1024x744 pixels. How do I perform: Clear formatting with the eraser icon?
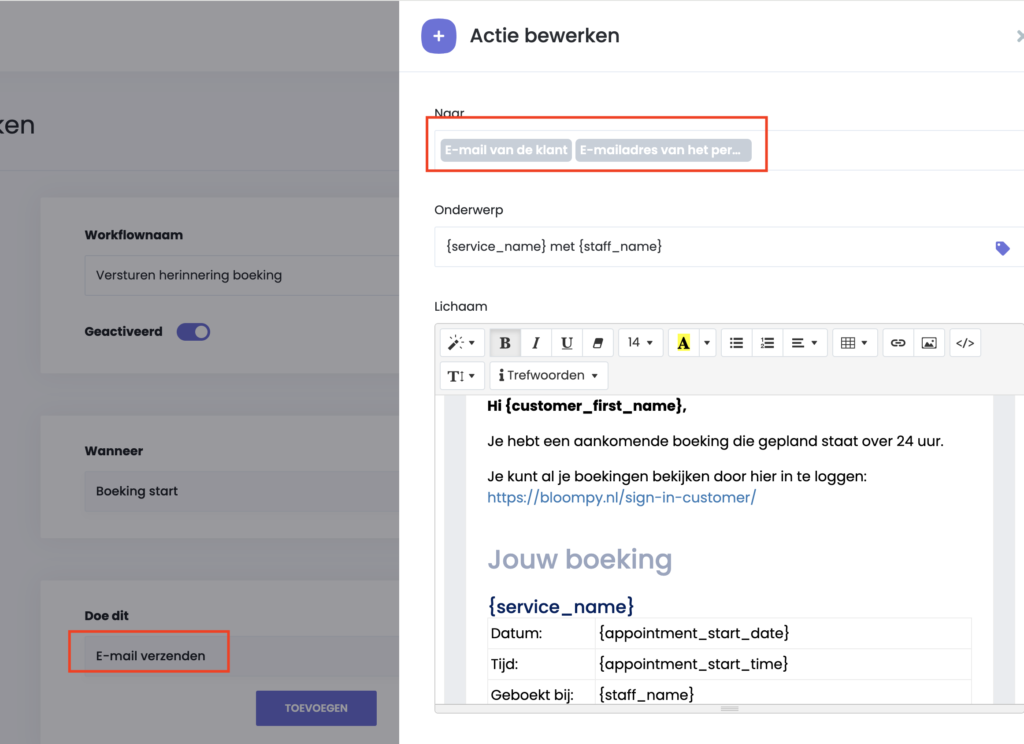[x=598, y=343]
